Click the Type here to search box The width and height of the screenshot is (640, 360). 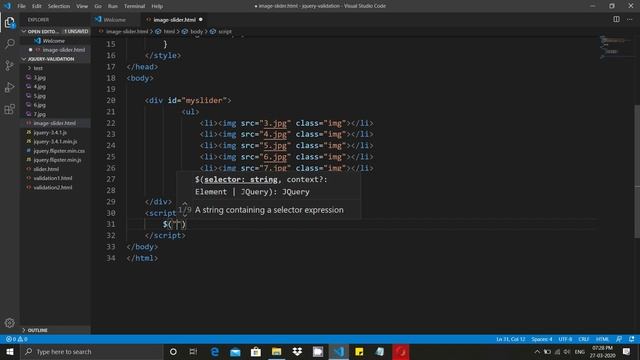point(91,351)
